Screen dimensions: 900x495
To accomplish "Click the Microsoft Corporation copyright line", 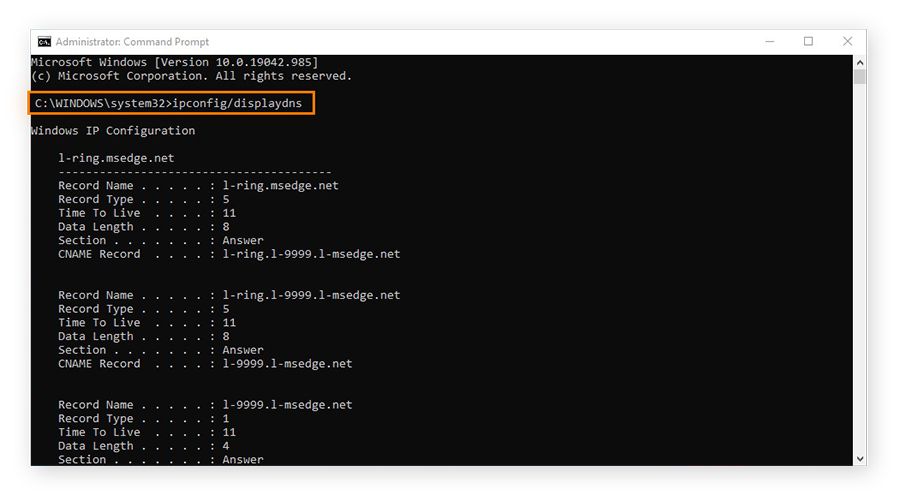I will [191, 76].
